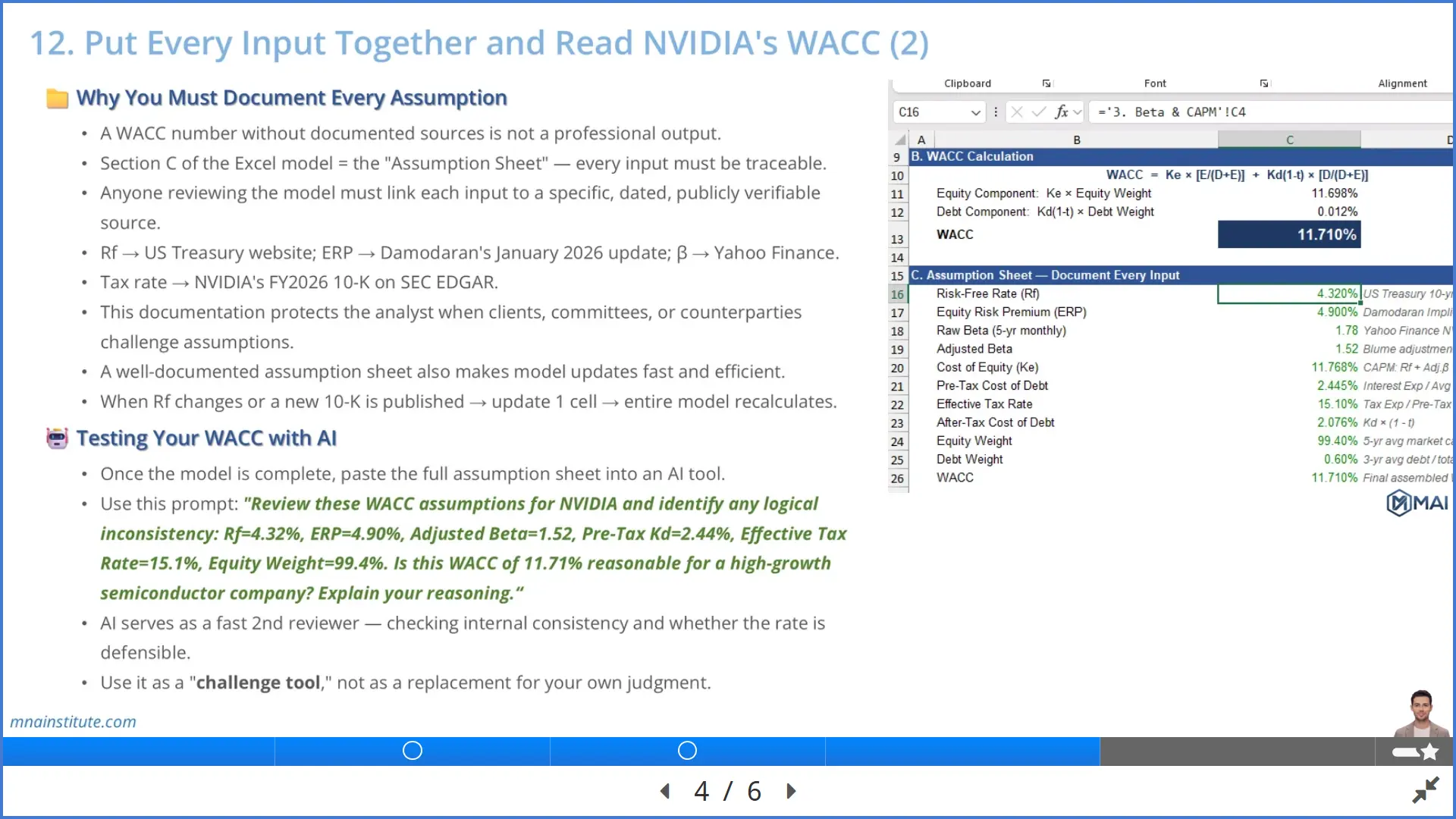Image resolution: width=1456 pixels, height=819 pixels.
Task: Click the Enter checkmark in formula bar
Action: pyautogui.click(x=1039, y=112)
